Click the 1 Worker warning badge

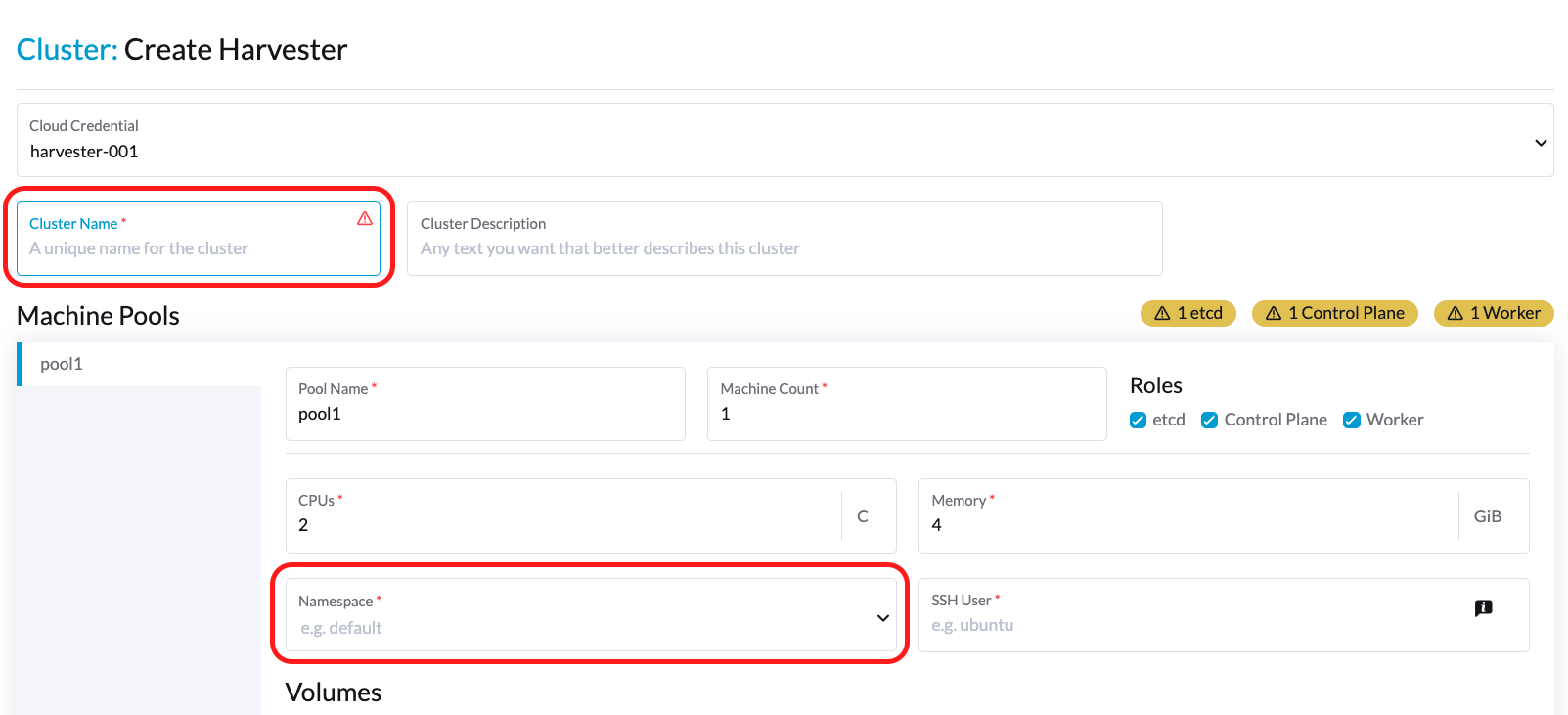coord(1493,313)
